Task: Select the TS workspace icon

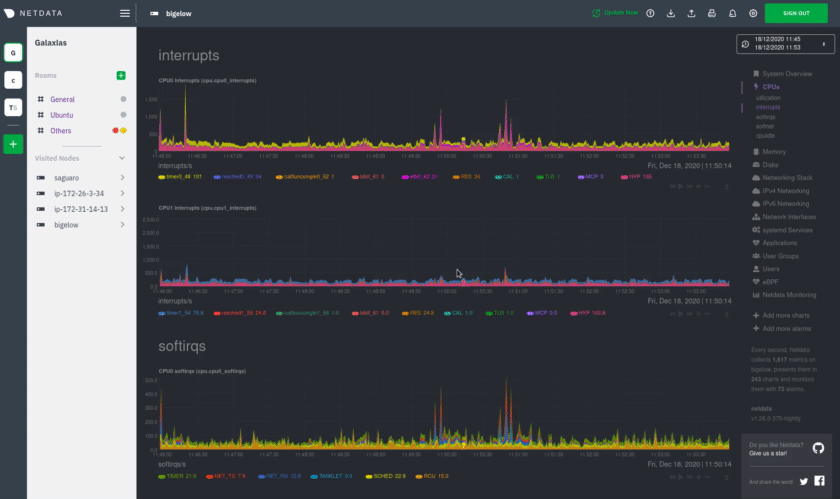Action: point(13,107)
